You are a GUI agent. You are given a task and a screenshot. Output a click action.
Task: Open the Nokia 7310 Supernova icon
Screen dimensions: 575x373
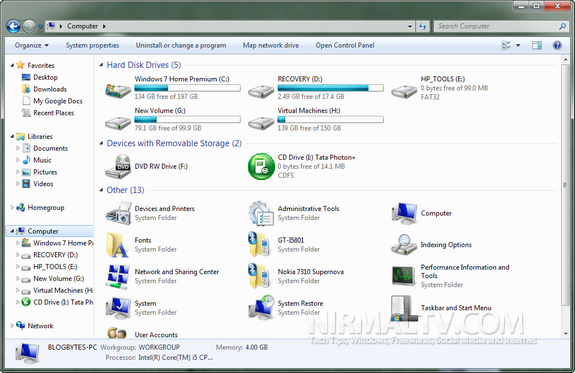click(260, 276)
